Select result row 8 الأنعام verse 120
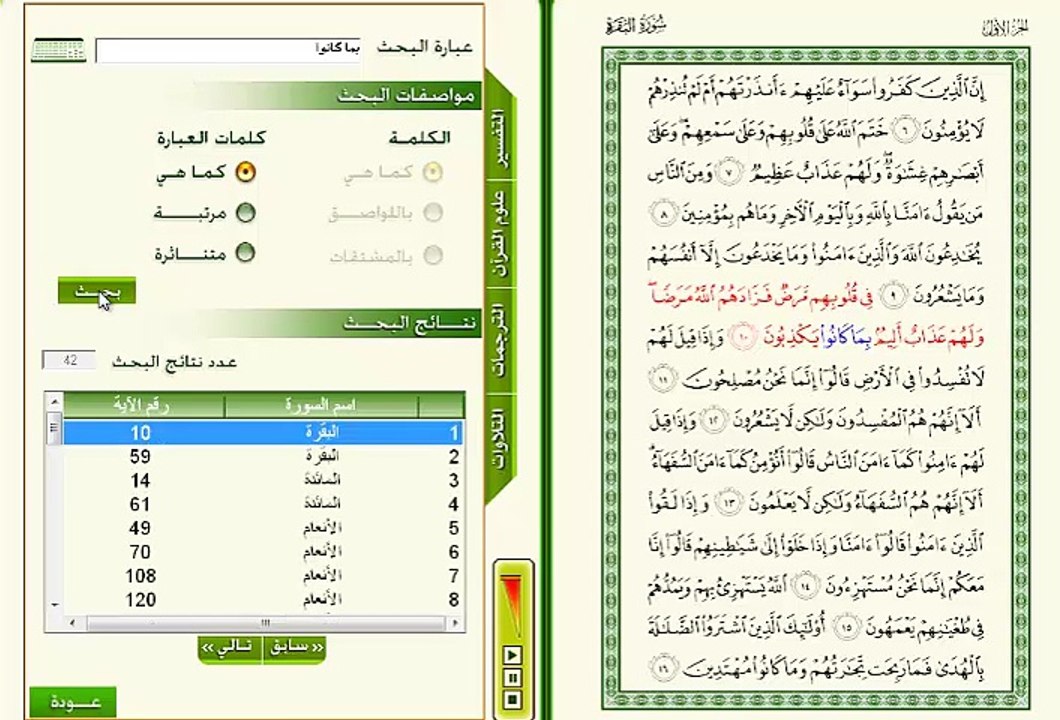This screenshot has width=1060, height=720. (264, 600)
